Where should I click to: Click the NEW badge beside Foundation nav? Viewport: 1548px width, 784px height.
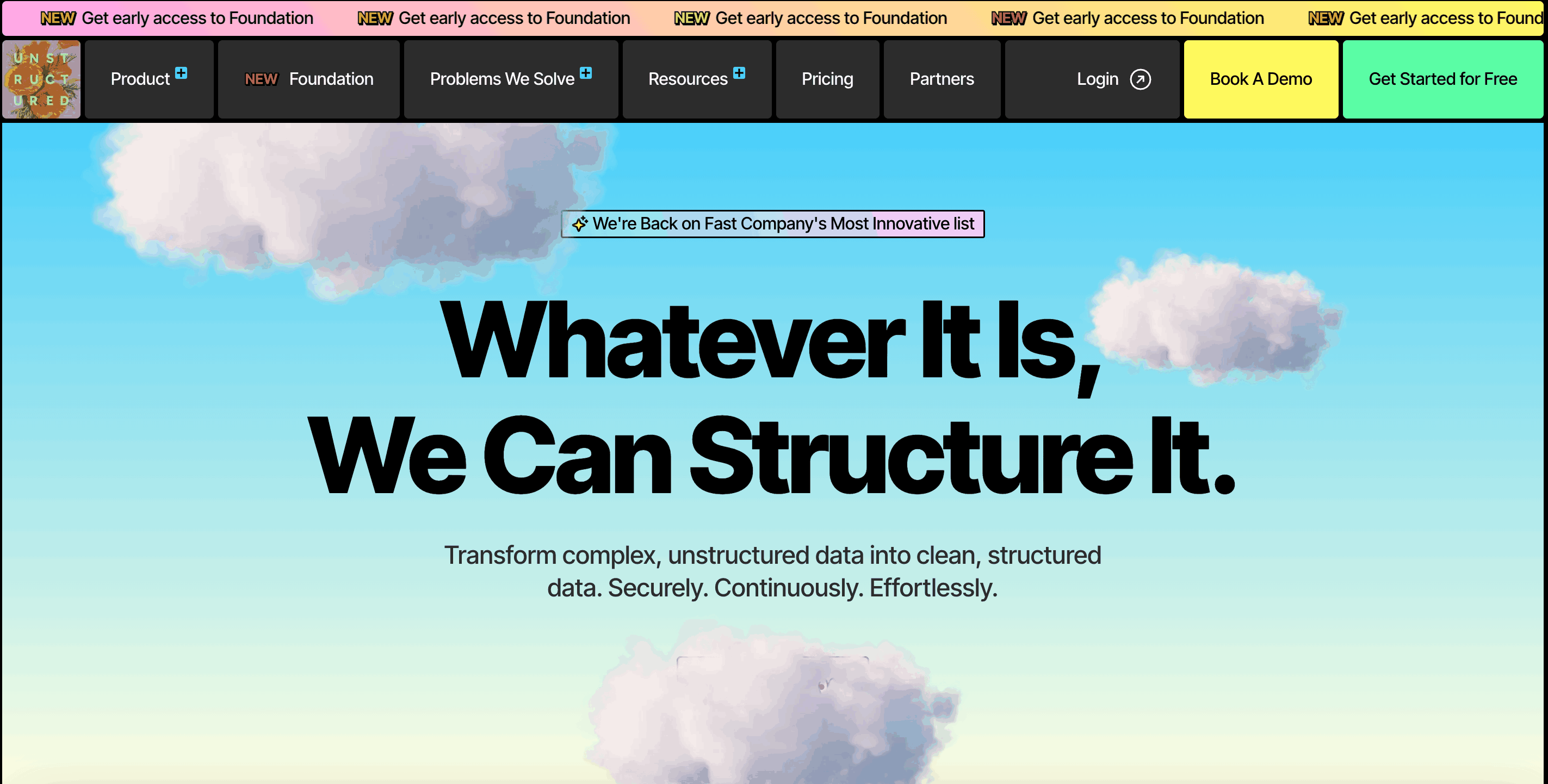point(262,79)
